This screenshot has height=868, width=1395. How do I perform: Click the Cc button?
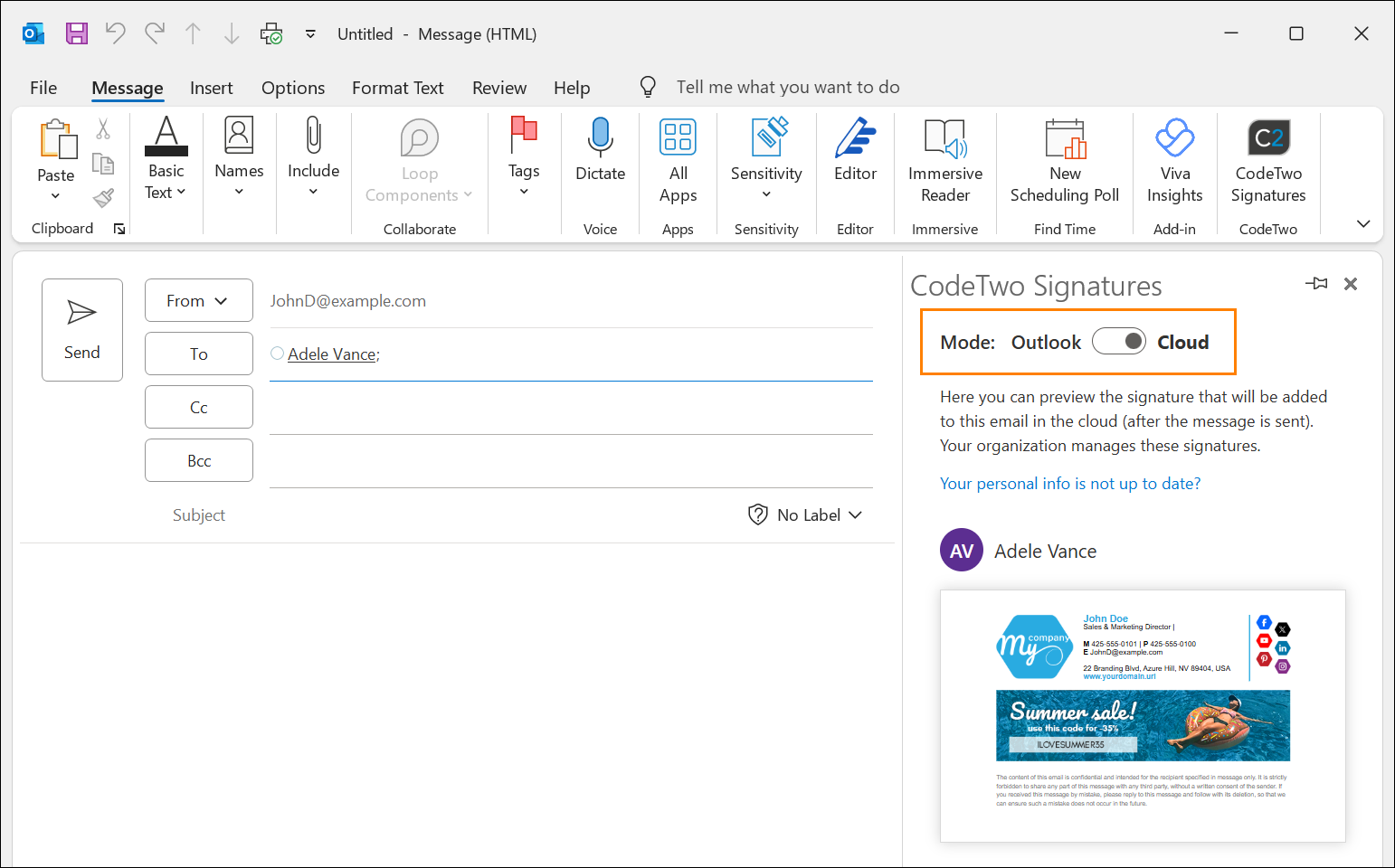pyautogui.click(x=199, y=407)
